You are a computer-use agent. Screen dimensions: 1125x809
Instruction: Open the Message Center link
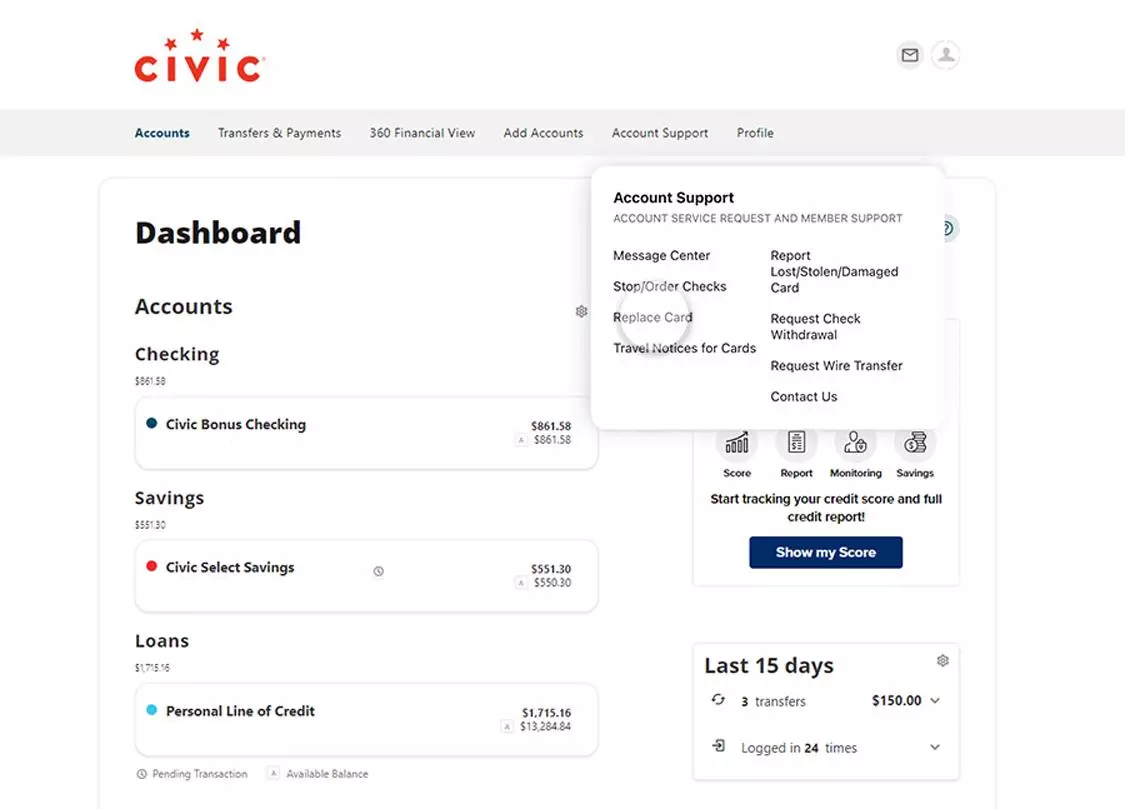(661, 255)
